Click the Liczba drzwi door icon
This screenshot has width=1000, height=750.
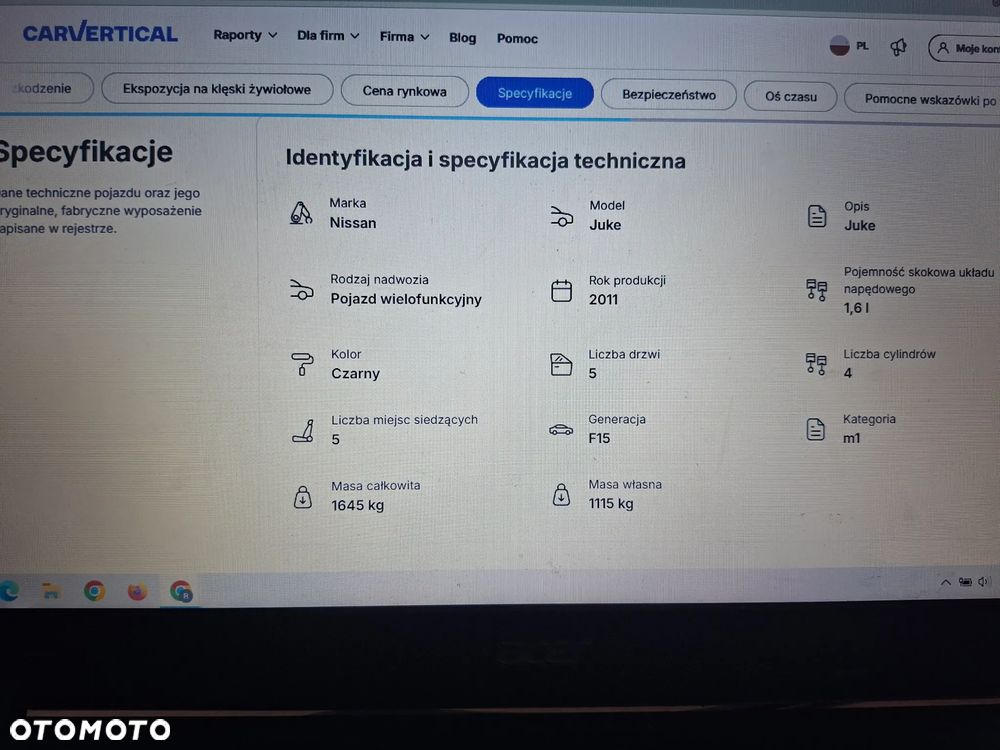coord(561,364)
